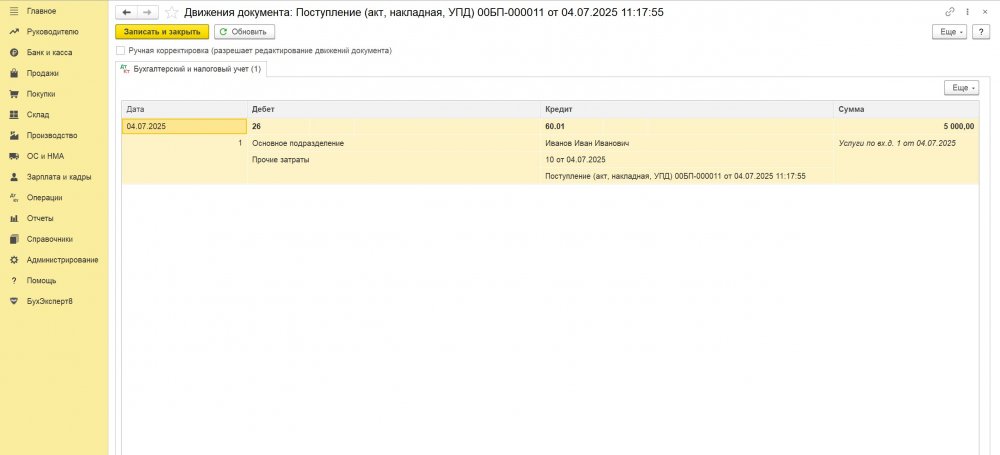Open the Администрирование settings section
Viewport: 1000px width, 455px height.
[62, 260]
